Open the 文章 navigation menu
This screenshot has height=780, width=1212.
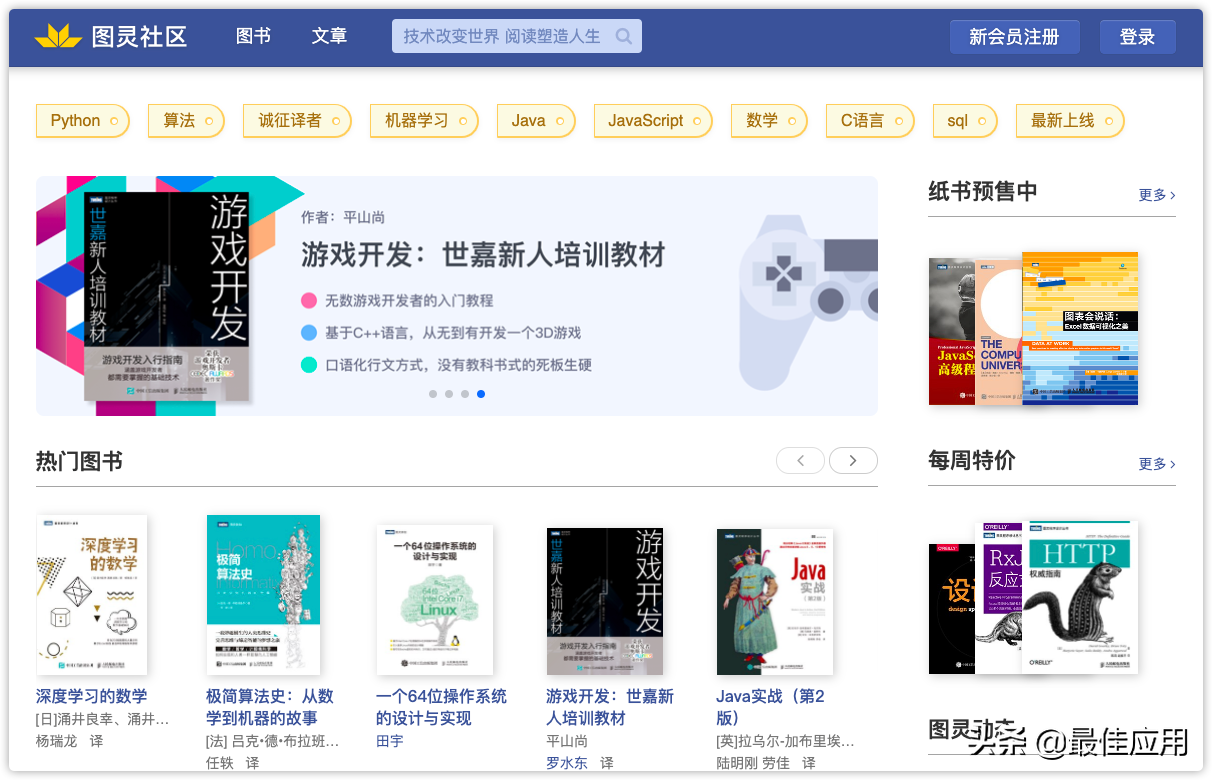pos(329,36)
